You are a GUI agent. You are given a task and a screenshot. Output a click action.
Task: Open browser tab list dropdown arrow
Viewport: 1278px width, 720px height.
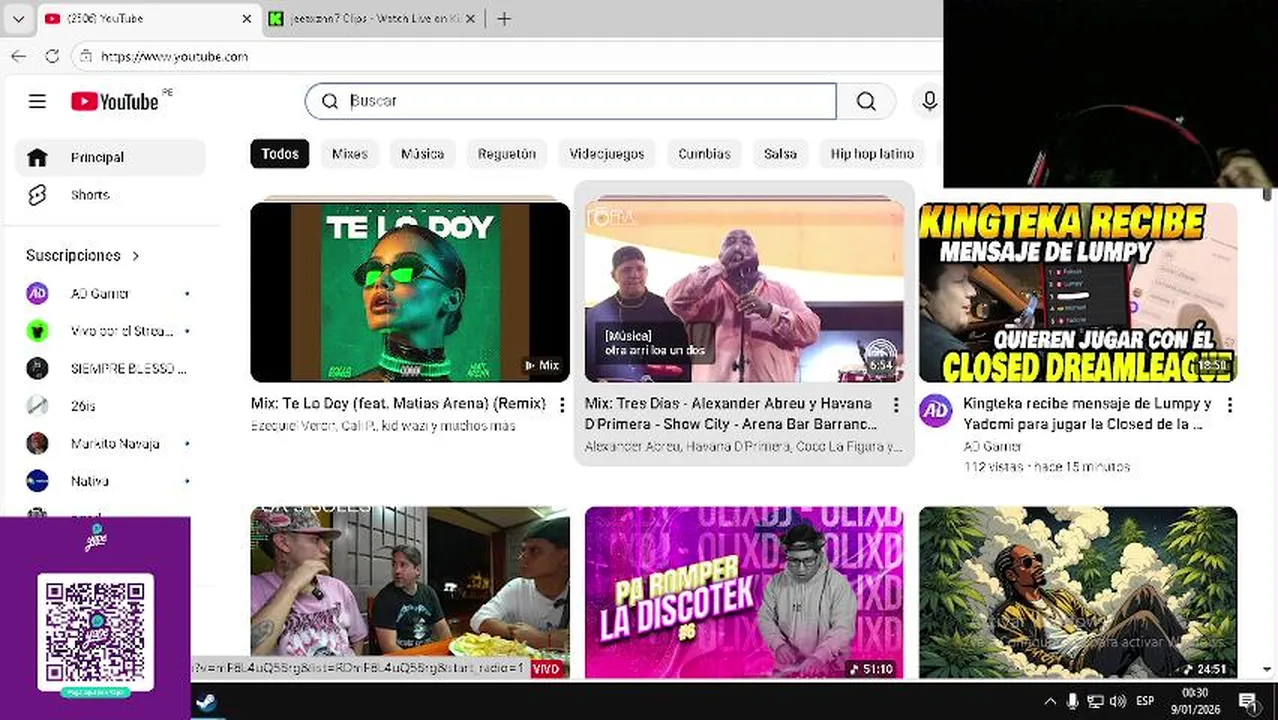click(18, 19)
